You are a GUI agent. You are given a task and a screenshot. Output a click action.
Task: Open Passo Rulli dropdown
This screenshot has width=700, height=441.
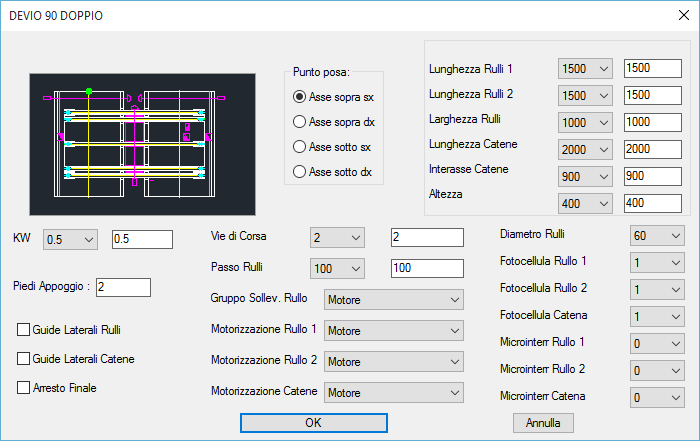[x=337, y=268]
